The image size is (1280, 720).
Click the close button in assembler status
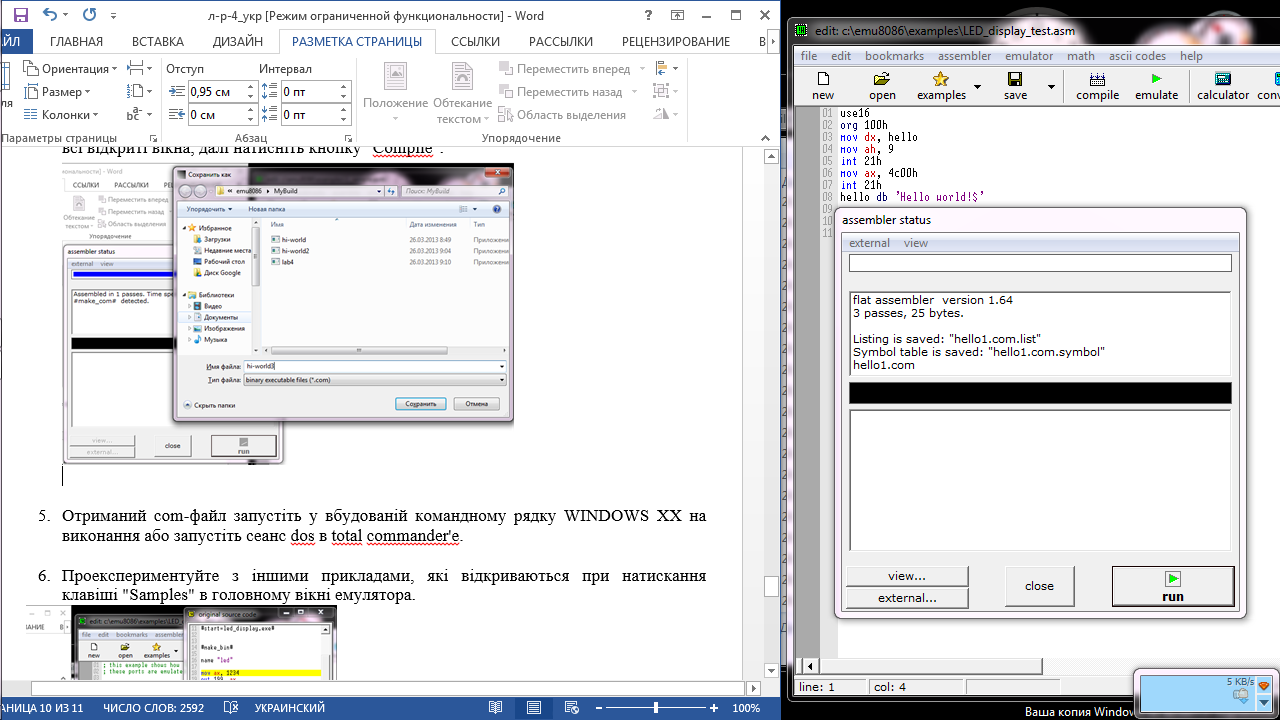point(1039,586)
